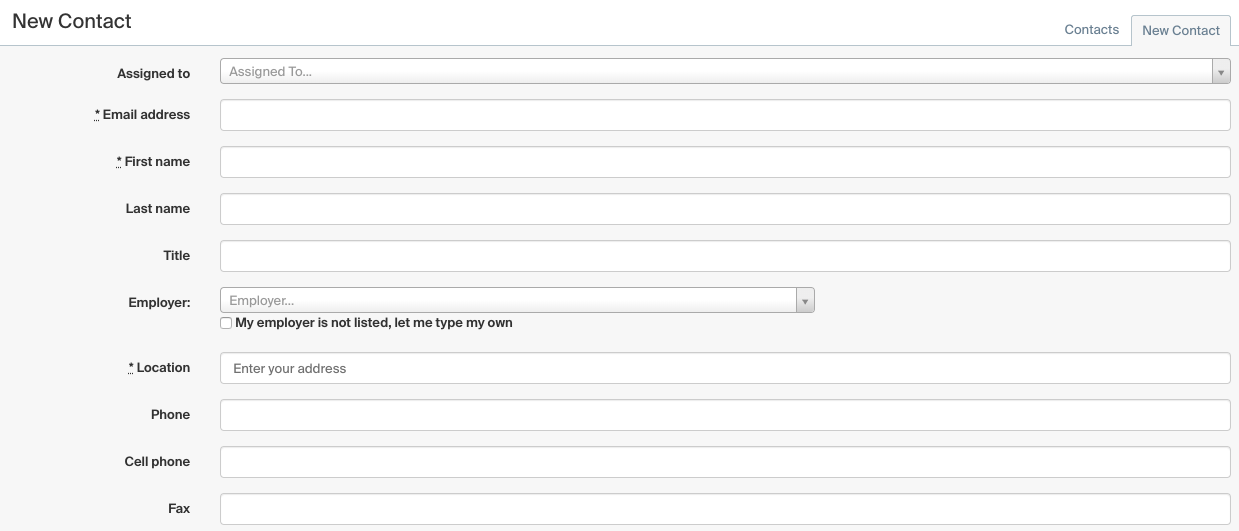
Task: Click the Email address required label
Action: pos(142,115)
